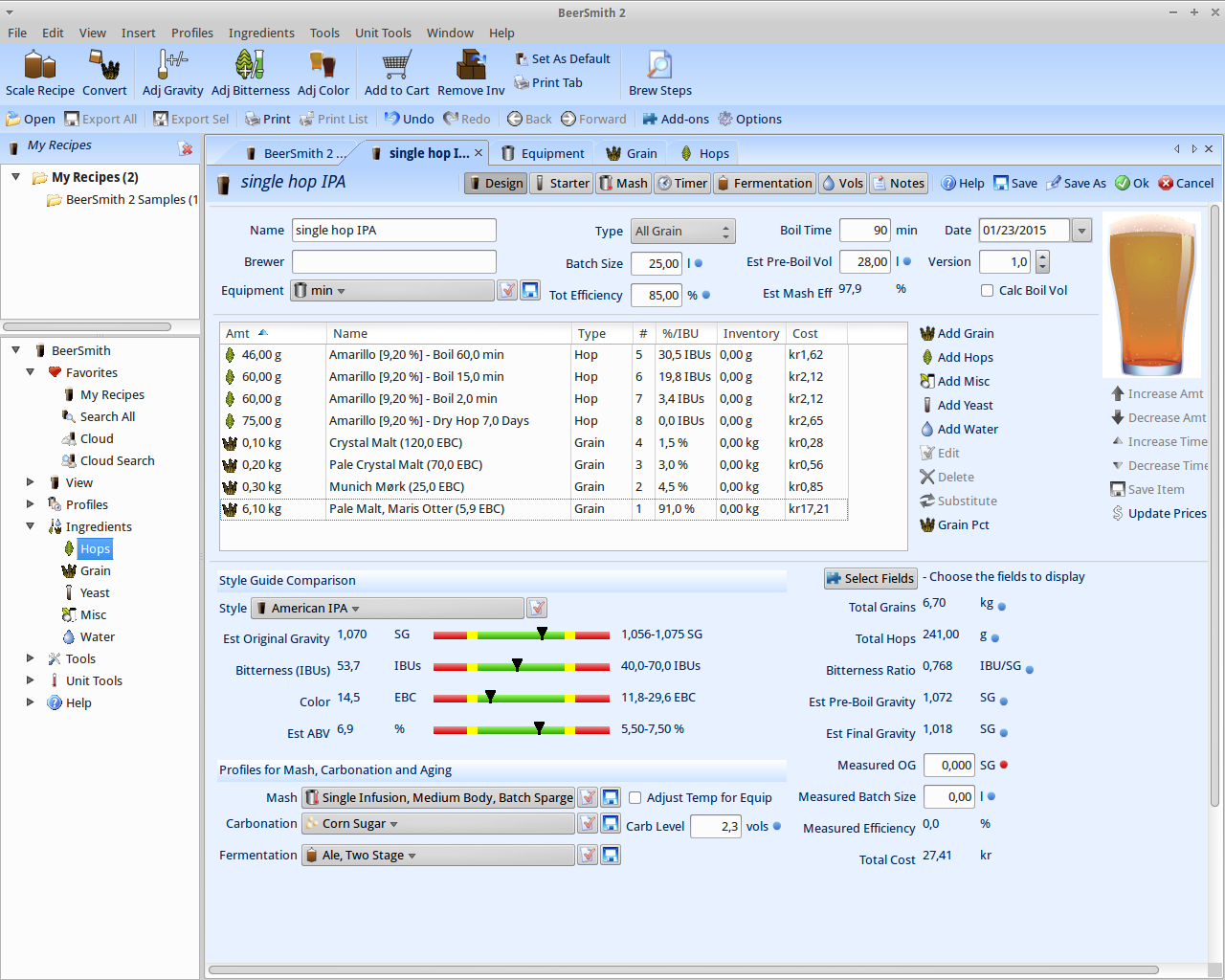Click the Open folder toolbar button
The image size is (1225, 980).
31,119
